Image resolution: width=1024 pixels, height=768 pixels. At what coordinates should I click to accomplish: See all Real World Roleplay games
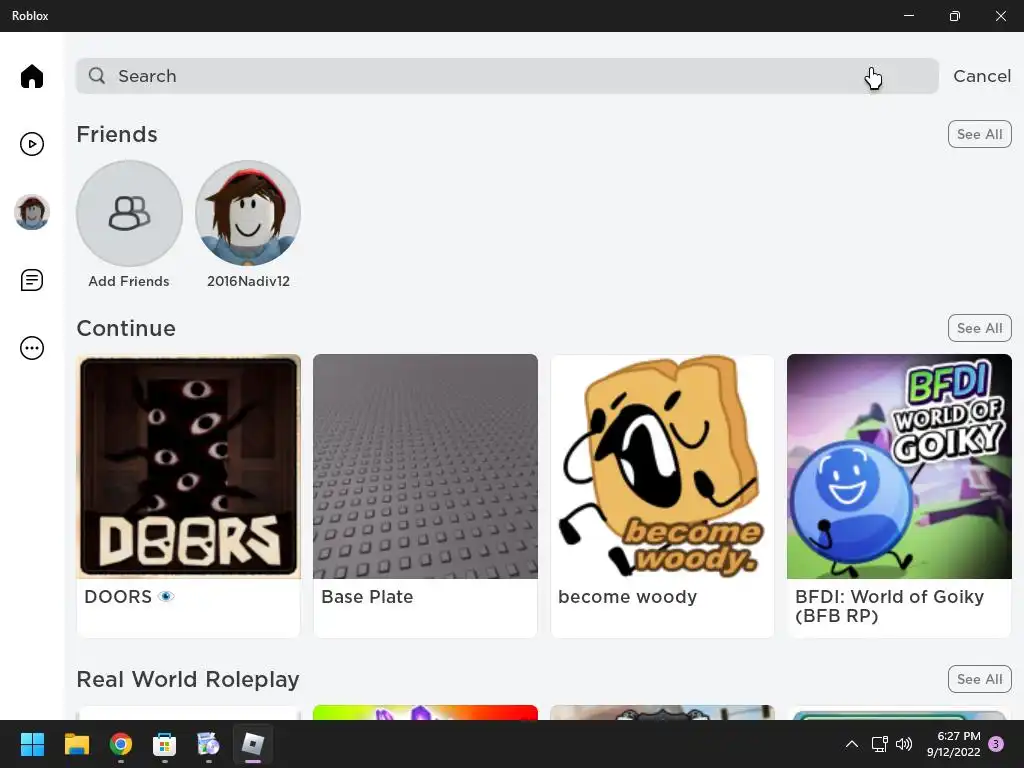[979, 679]
